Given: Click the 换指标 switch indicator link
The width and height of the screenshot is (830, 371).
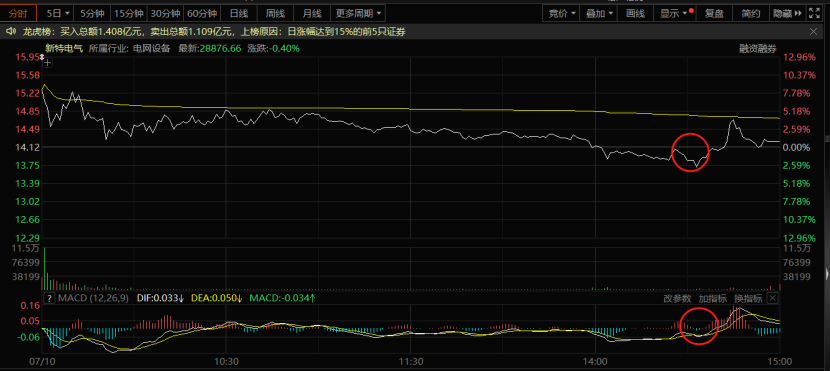Looking at the screenshot, I should 748,298.
